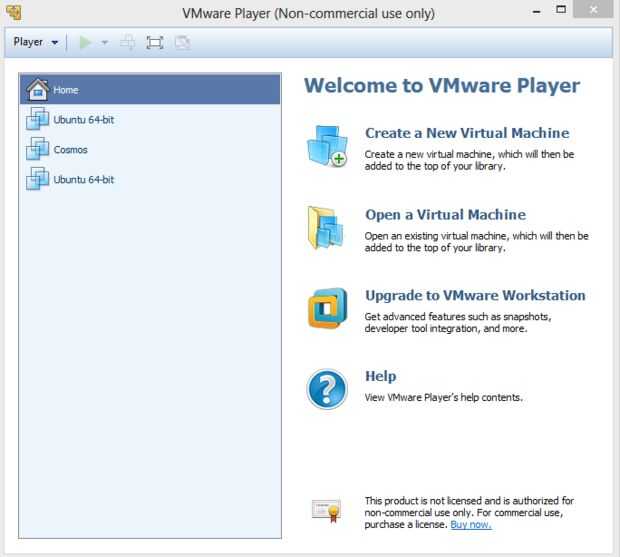Click the Help question mark icon
The image size is (620, 557).
click(x=327, y=389)
